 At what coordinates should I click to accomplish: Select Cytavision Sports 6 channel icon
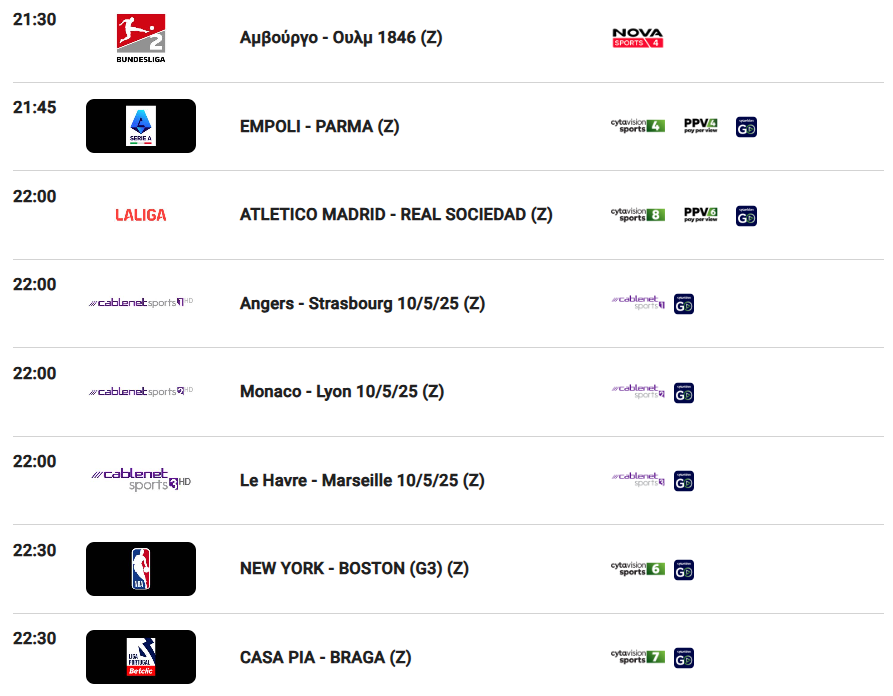pyautogui.click(x=637, y=568)
